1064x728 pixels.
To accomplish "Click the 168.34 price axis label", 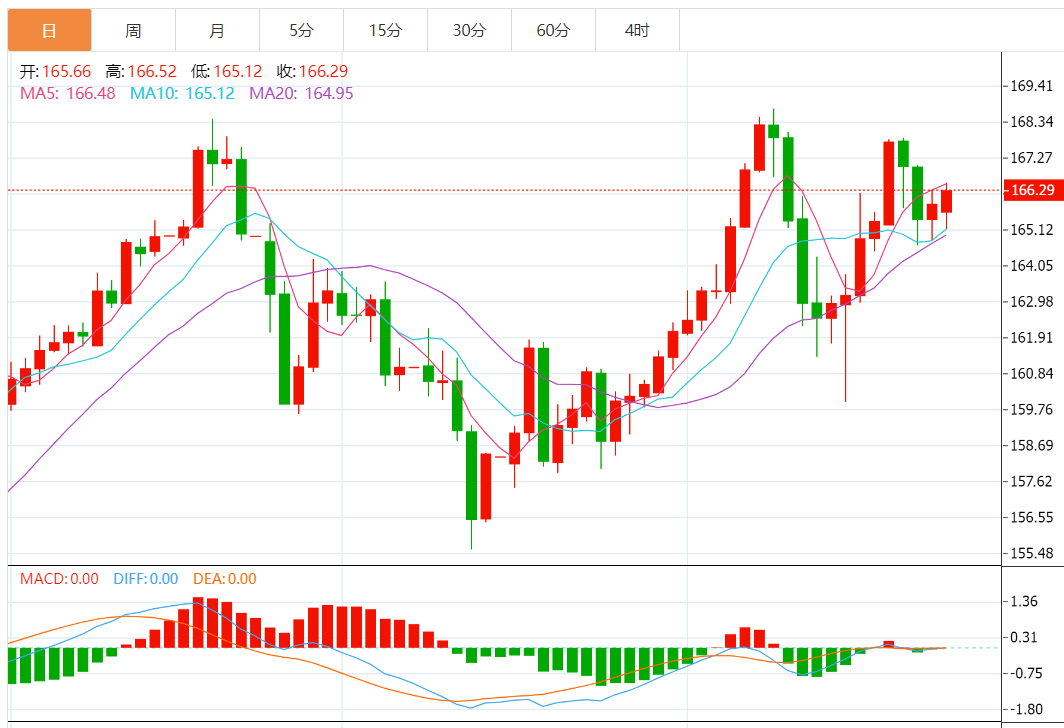I will point(1031,121).
